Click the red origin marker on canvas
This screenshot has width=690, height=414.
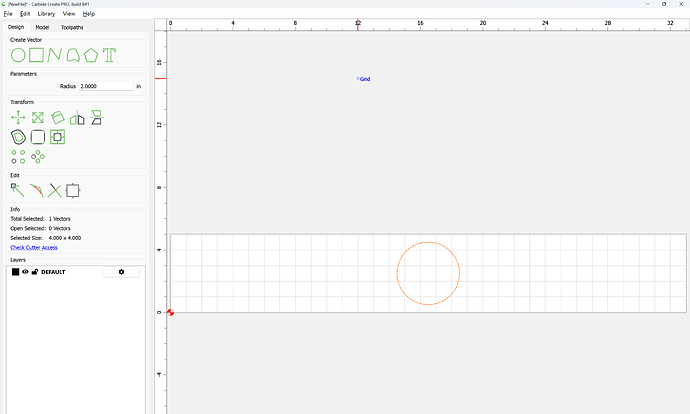(x=170, y=312)
